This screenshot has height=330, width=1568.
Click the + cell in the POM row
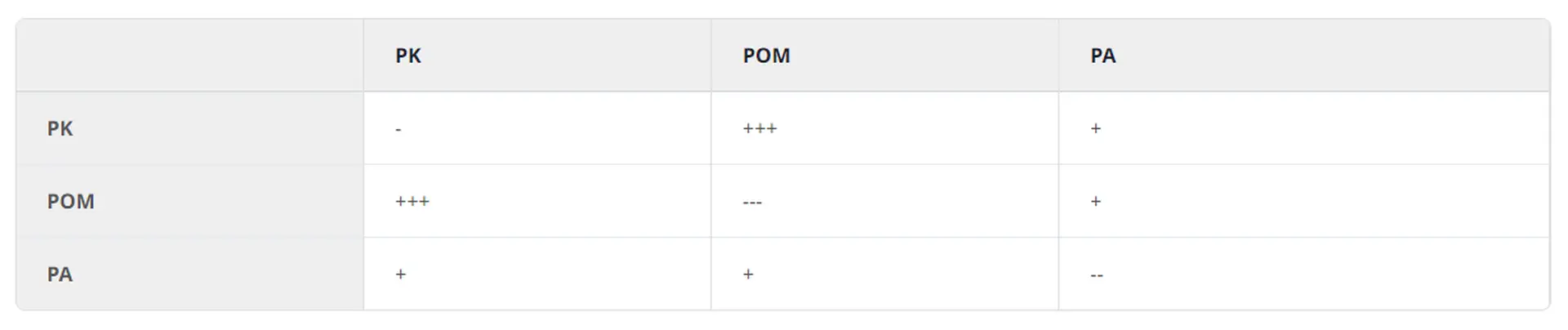pos(1096,201)
